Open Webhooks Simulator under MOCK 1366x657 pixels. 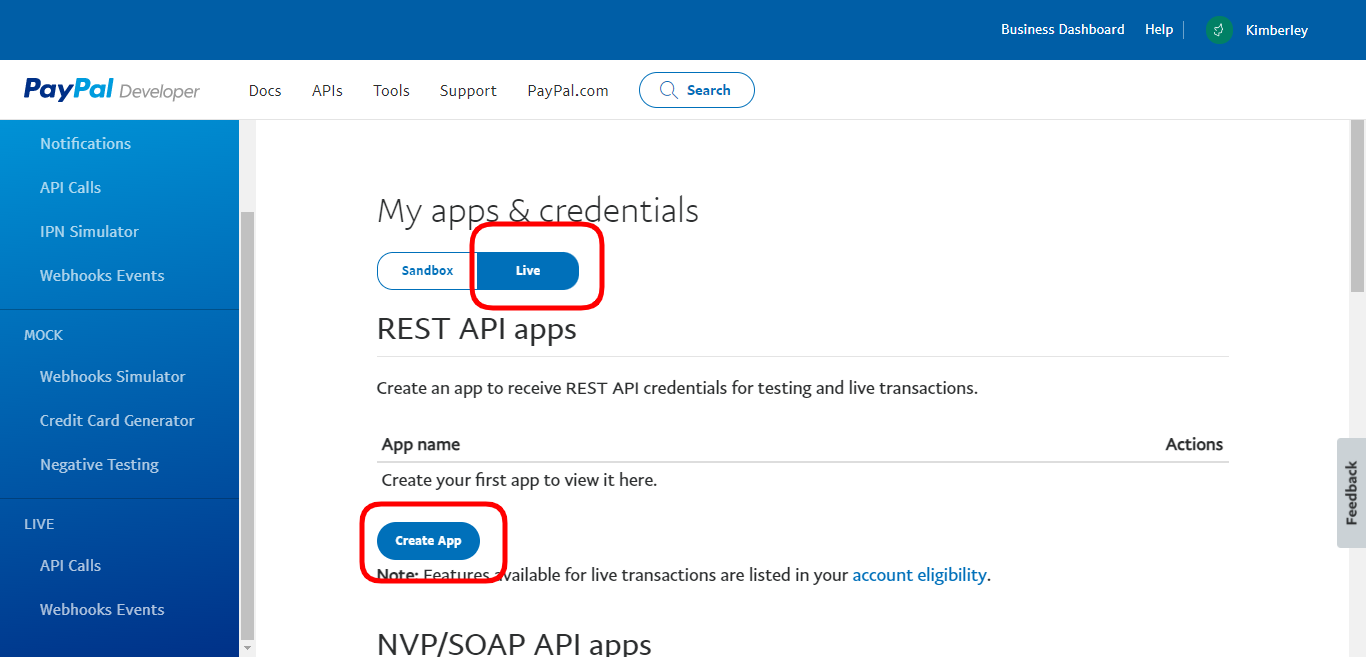coord(112,377)
